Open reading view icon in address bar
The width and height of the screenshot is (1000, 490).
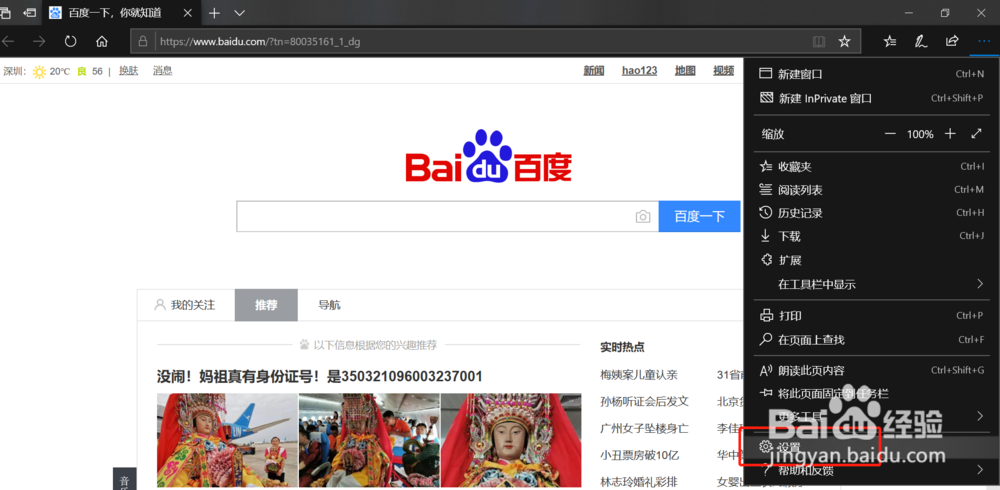(x=819, y=41)
